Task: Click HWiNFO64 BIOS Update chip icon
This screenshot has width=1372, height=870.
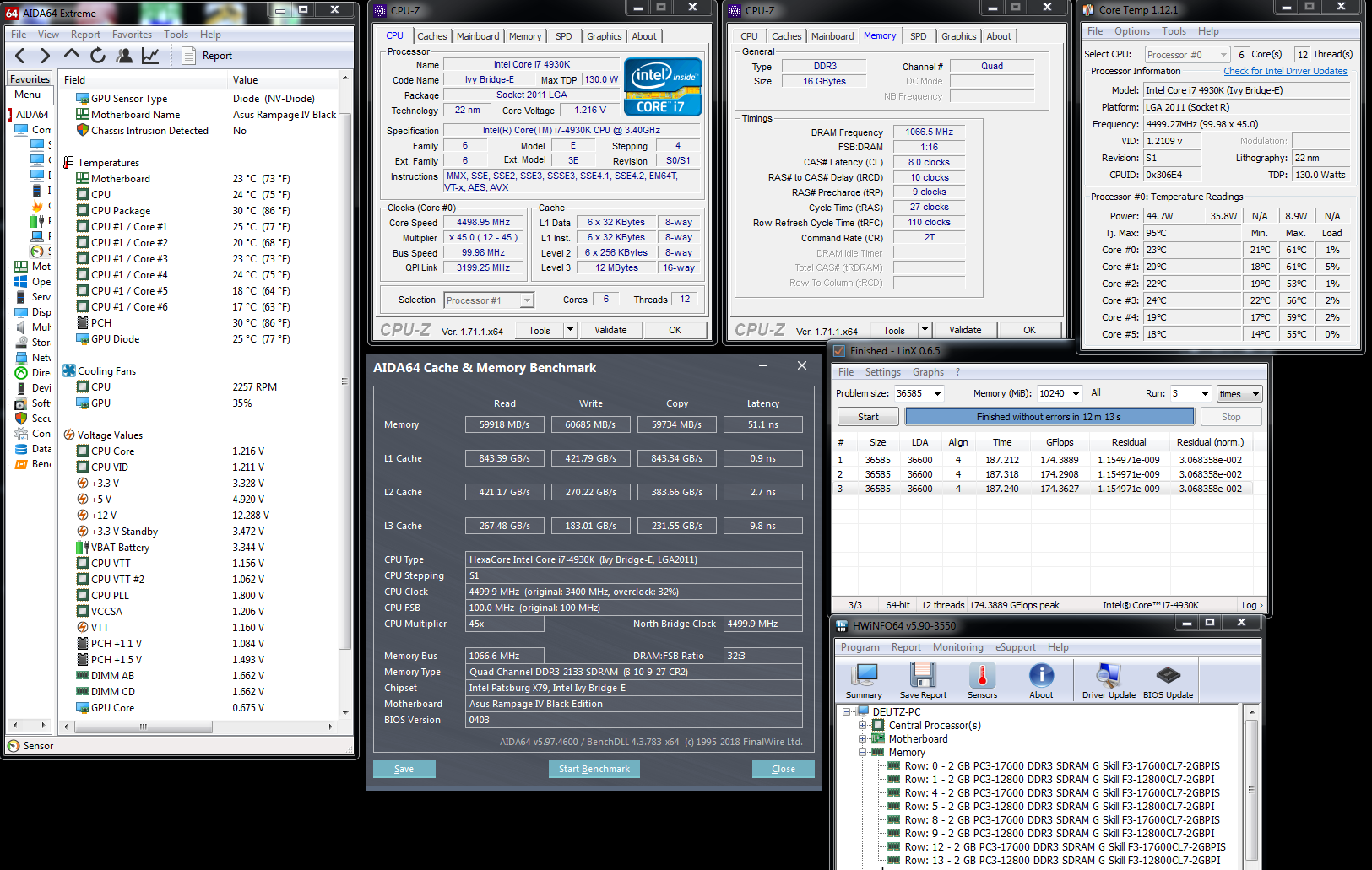Action: tap(1168, 681)
